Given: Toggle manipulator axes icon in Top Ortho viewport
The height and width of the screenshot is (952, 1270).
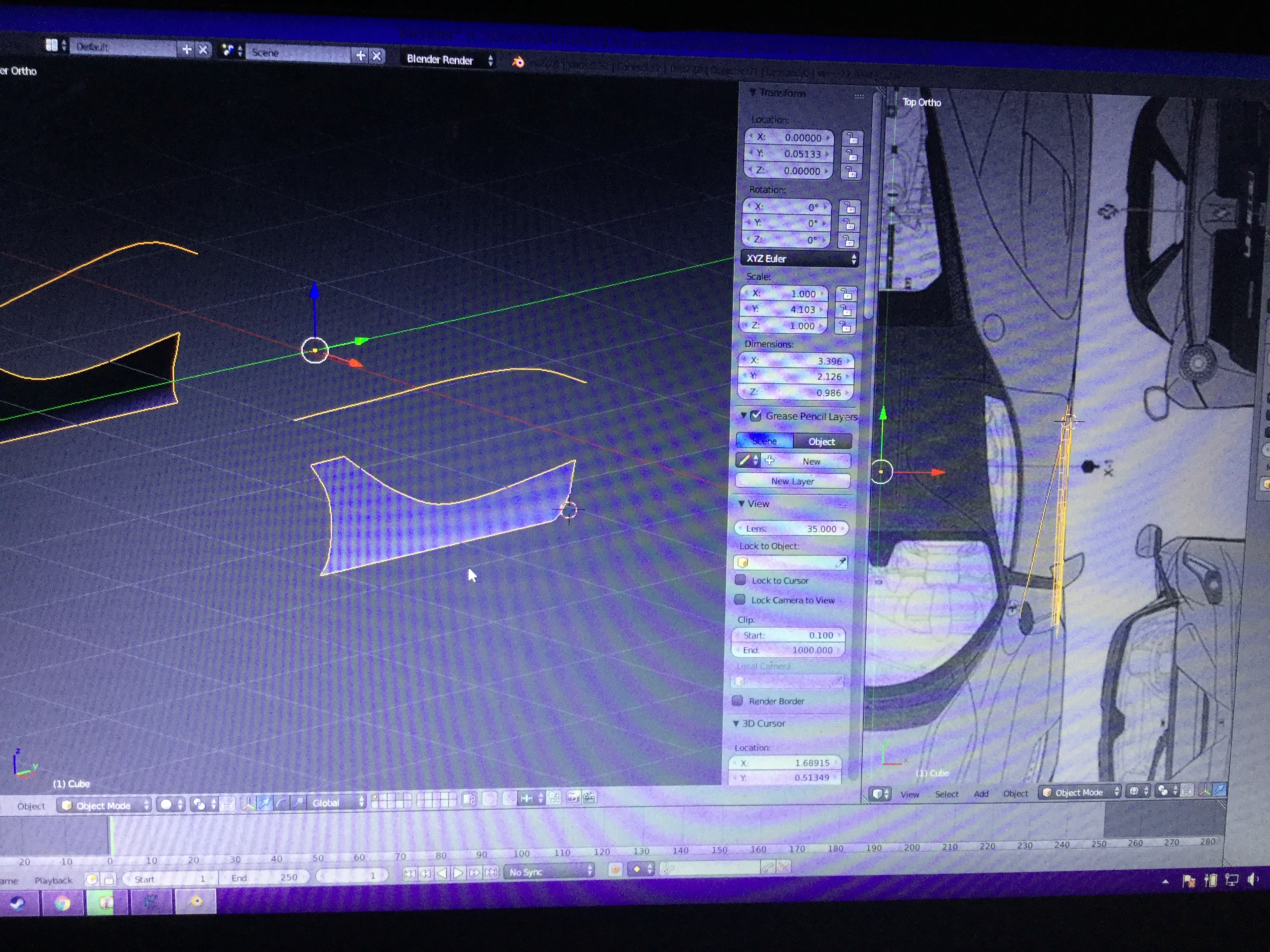Looking at the screenshot, I should 1205,789.
